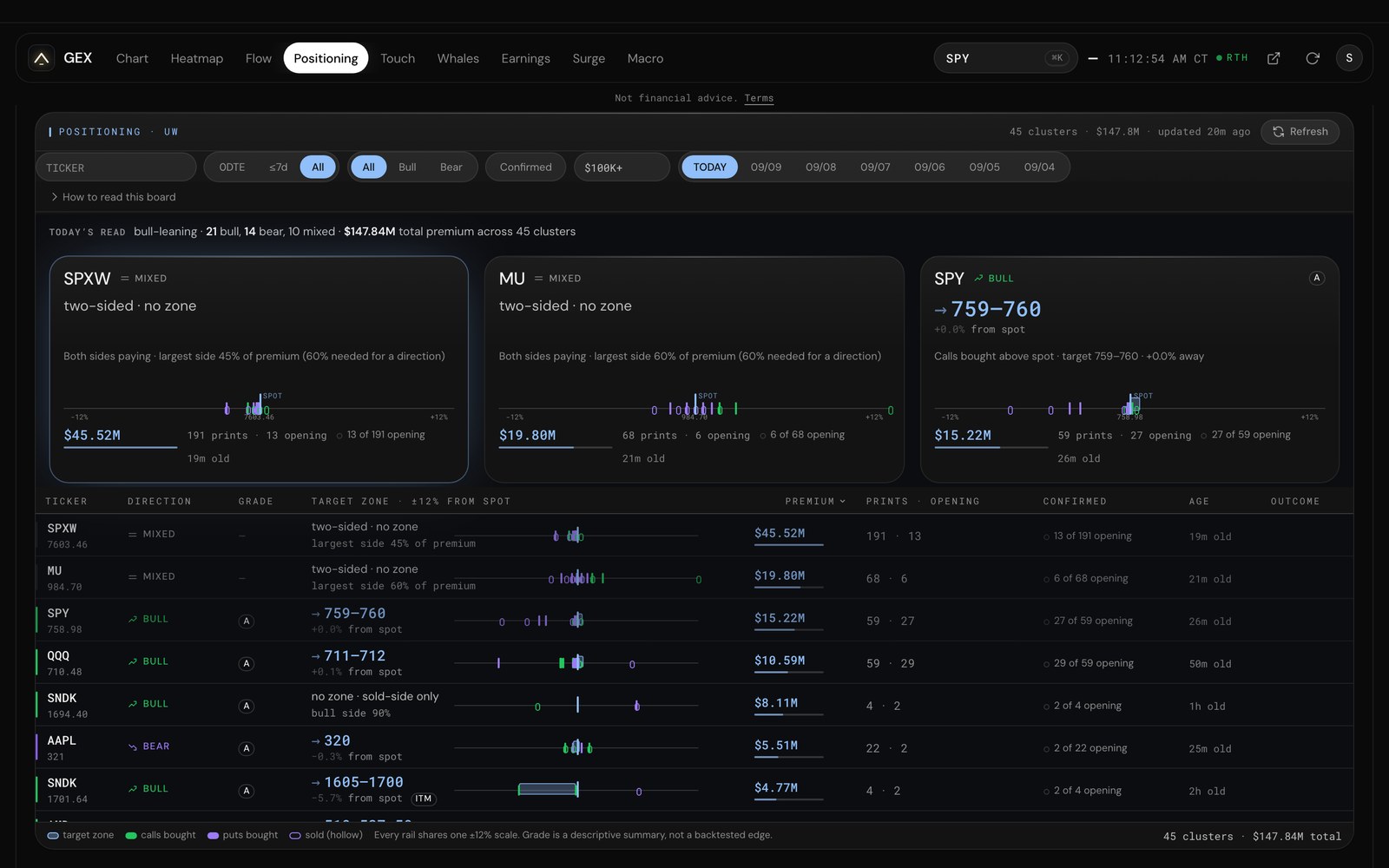
Task: Click the SPY symbol search box
Action: pos(1005,58)
